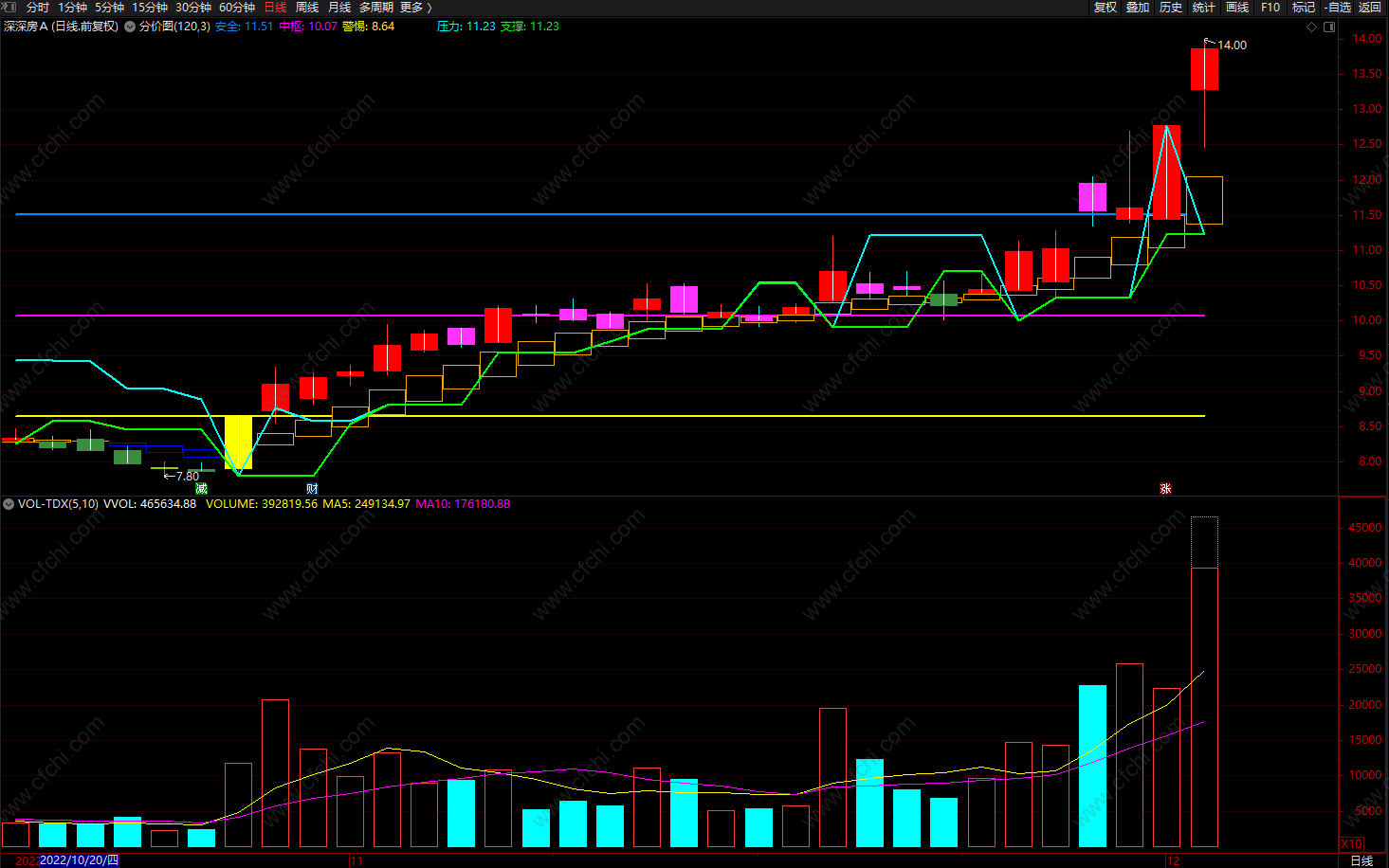Screen dimensions: 1389x868
Task: Click the large cyan volume bar near 23000
Action: [x=1092, y=766]
